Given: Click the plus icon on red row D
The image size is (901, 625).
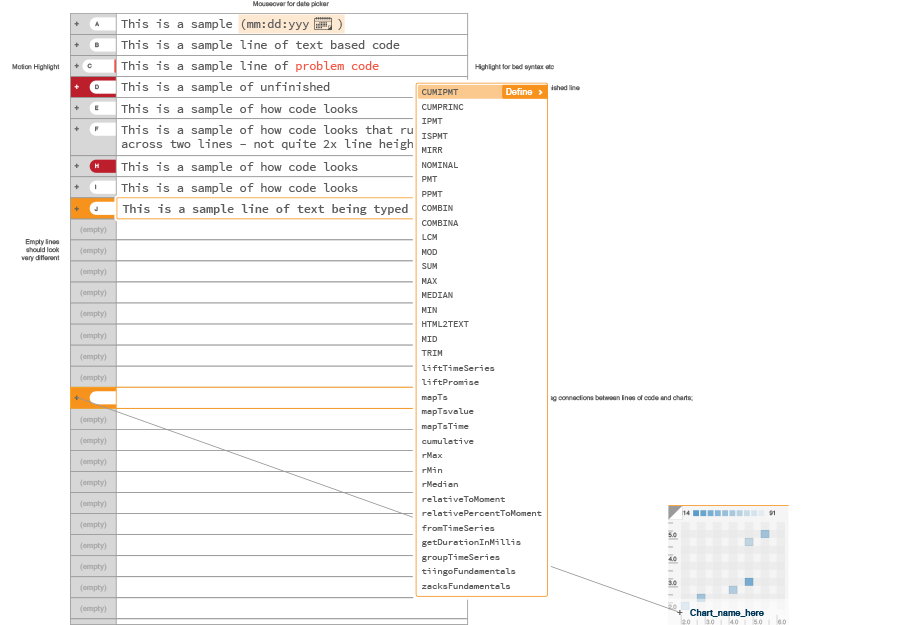Looking at the screenshot, I should [77, 87].
